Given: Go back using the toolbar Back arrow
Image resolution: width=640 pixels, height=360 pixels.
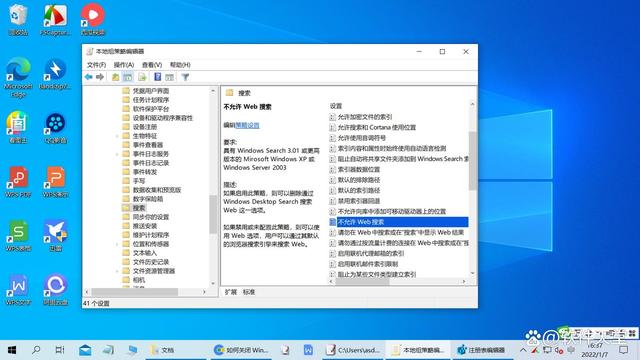Looking at the screenshot, I should click(x=89, y=77).
